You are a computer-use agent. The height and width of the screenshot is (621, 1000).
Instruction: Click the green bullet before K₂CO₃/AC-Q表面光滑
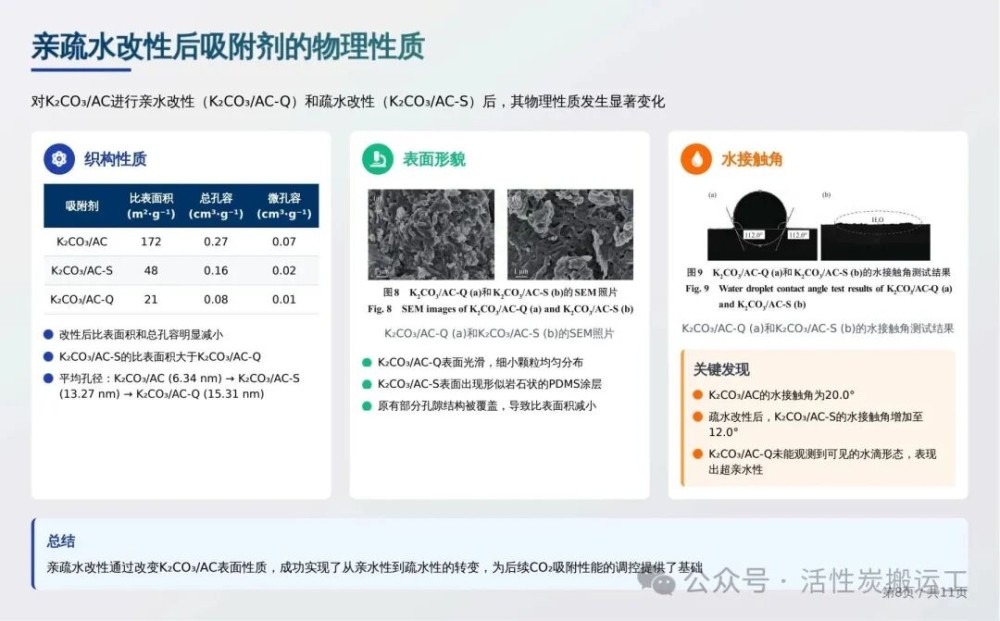click(x=367, y=362)
